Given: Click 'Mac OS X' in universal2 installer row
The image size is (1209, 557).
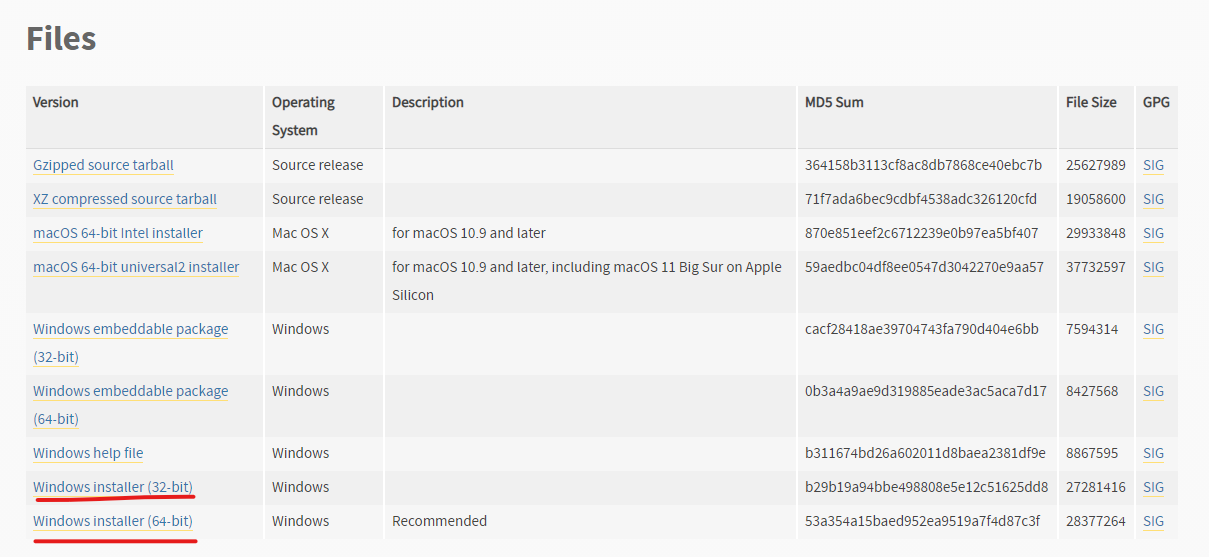Looking at the screenshot, I should [300, 267].
